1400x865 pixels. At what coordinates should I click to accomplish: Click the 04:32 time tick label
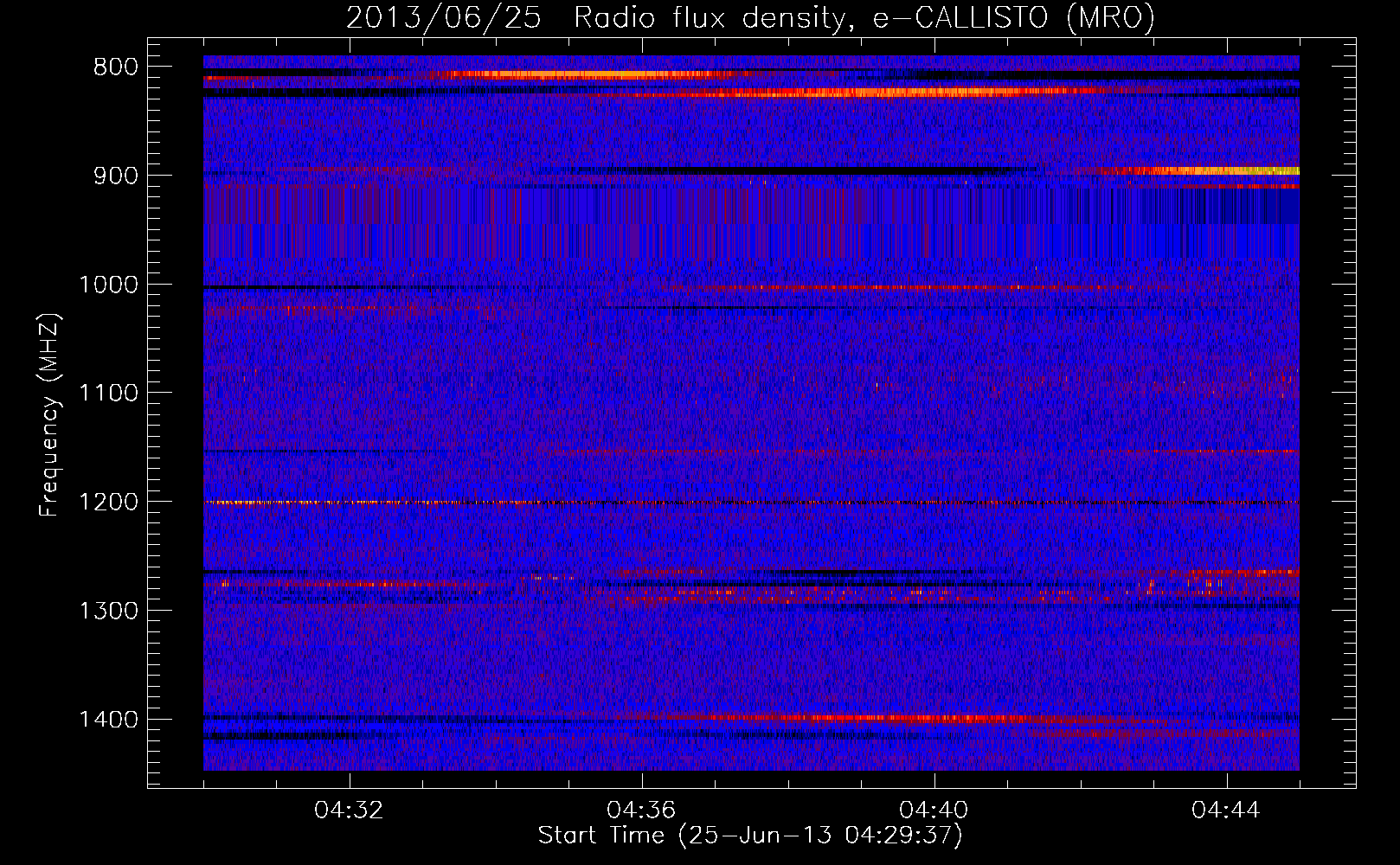click(x=350, y=811)
